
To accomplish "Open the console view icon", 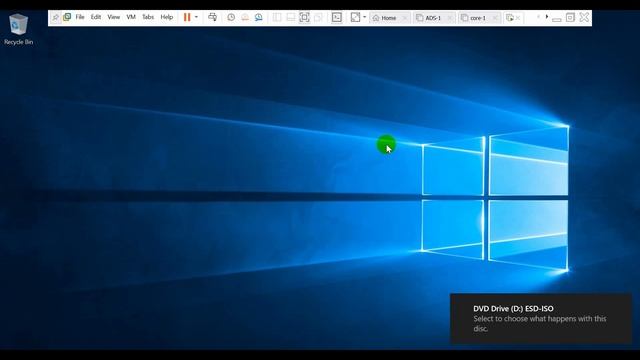I will tap(337, 17).
